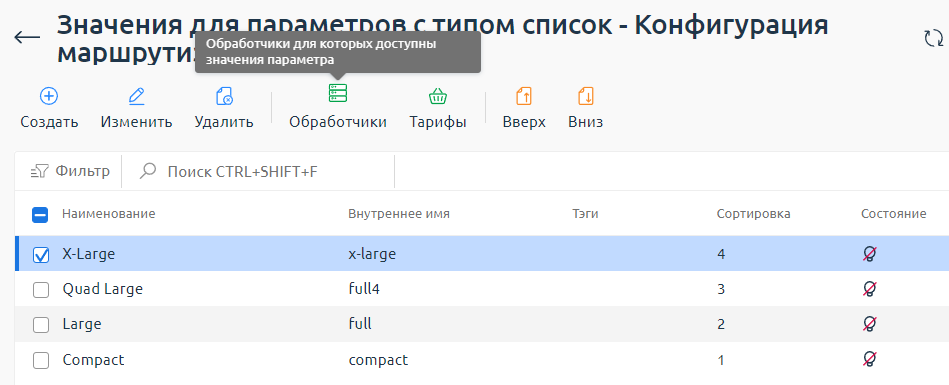949x385 pixels.
Task: Go back with the left arrow
Action: (27, 38)
